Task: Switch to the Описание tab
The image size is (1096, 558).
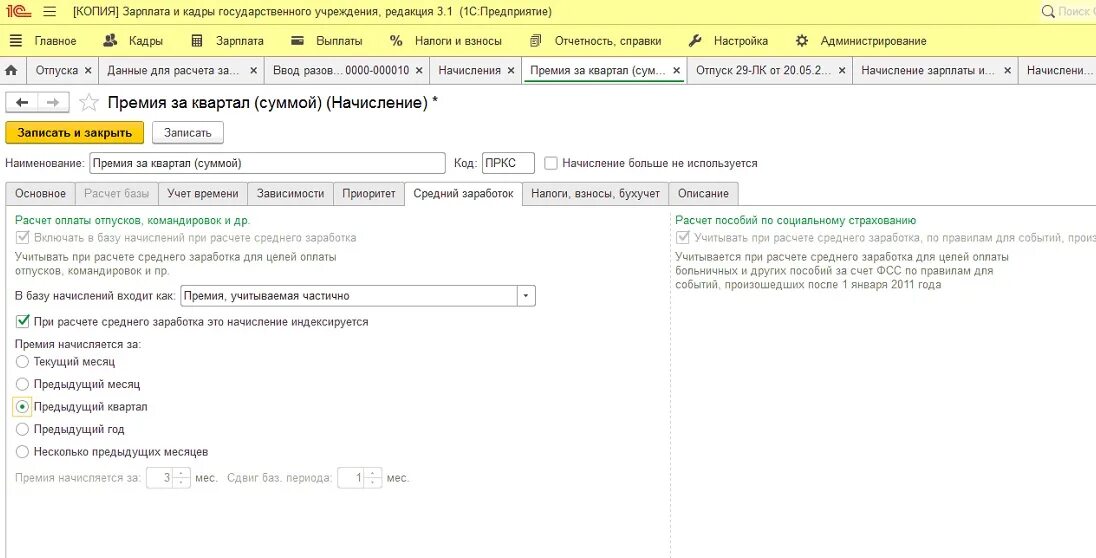Action: 703,194
